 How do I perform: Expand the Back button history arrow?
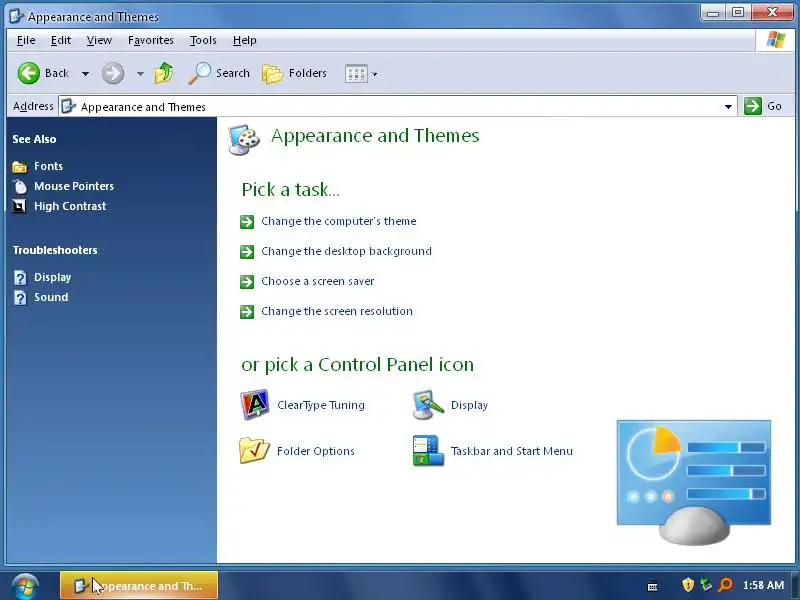[x=86, y=74]
